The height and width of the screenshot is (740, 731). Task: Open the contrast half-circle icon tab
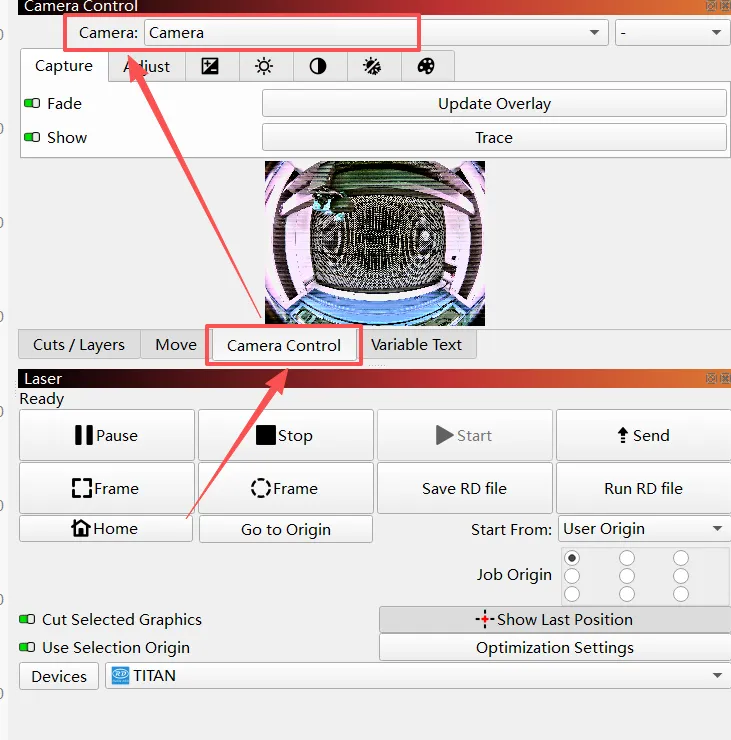point(318,67)
